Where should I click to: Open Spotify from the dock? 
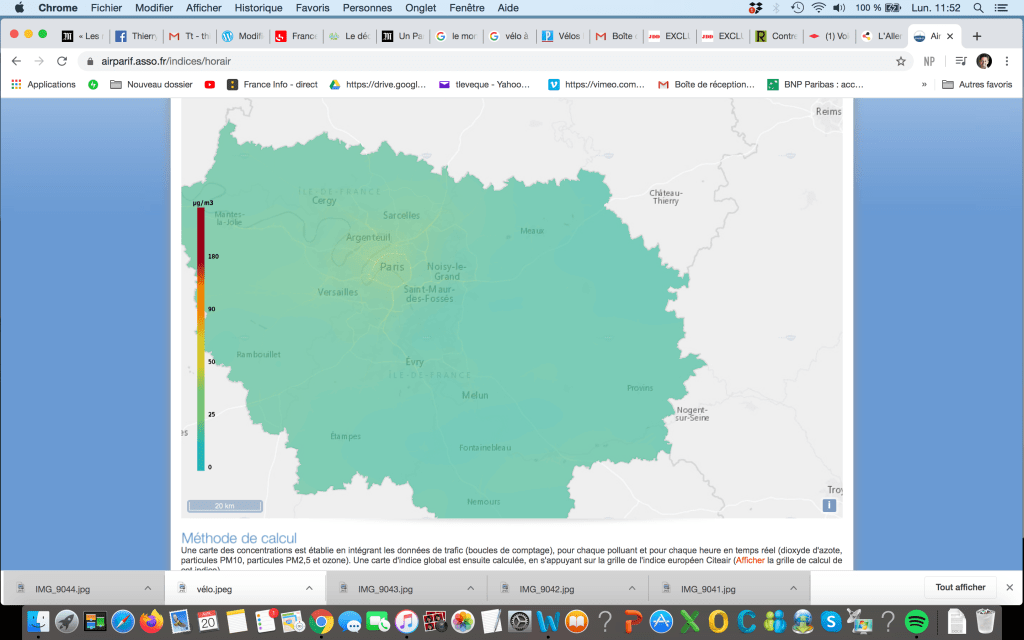click(x=915, y=621)
